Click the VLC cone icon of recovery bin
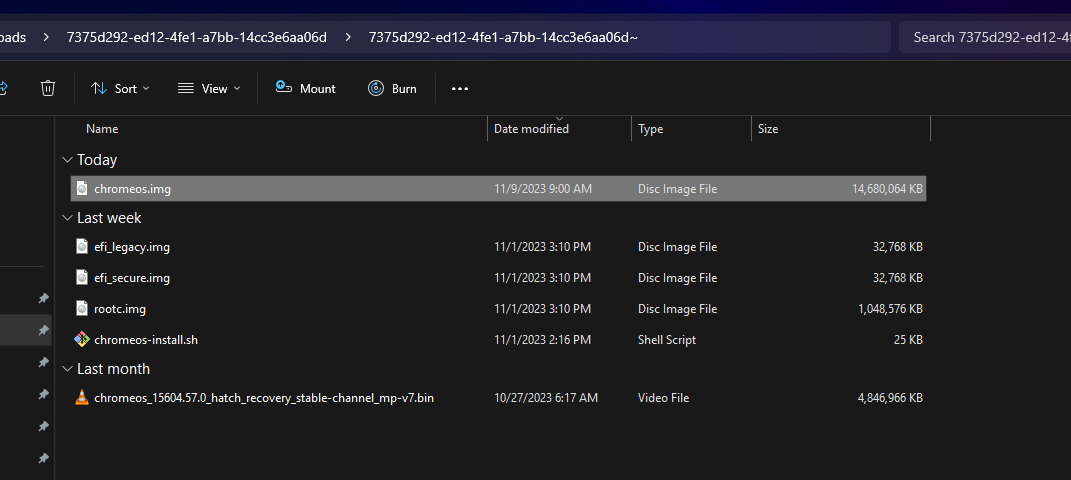This screenshot has width=1071, height=480. tap(83, 398)
